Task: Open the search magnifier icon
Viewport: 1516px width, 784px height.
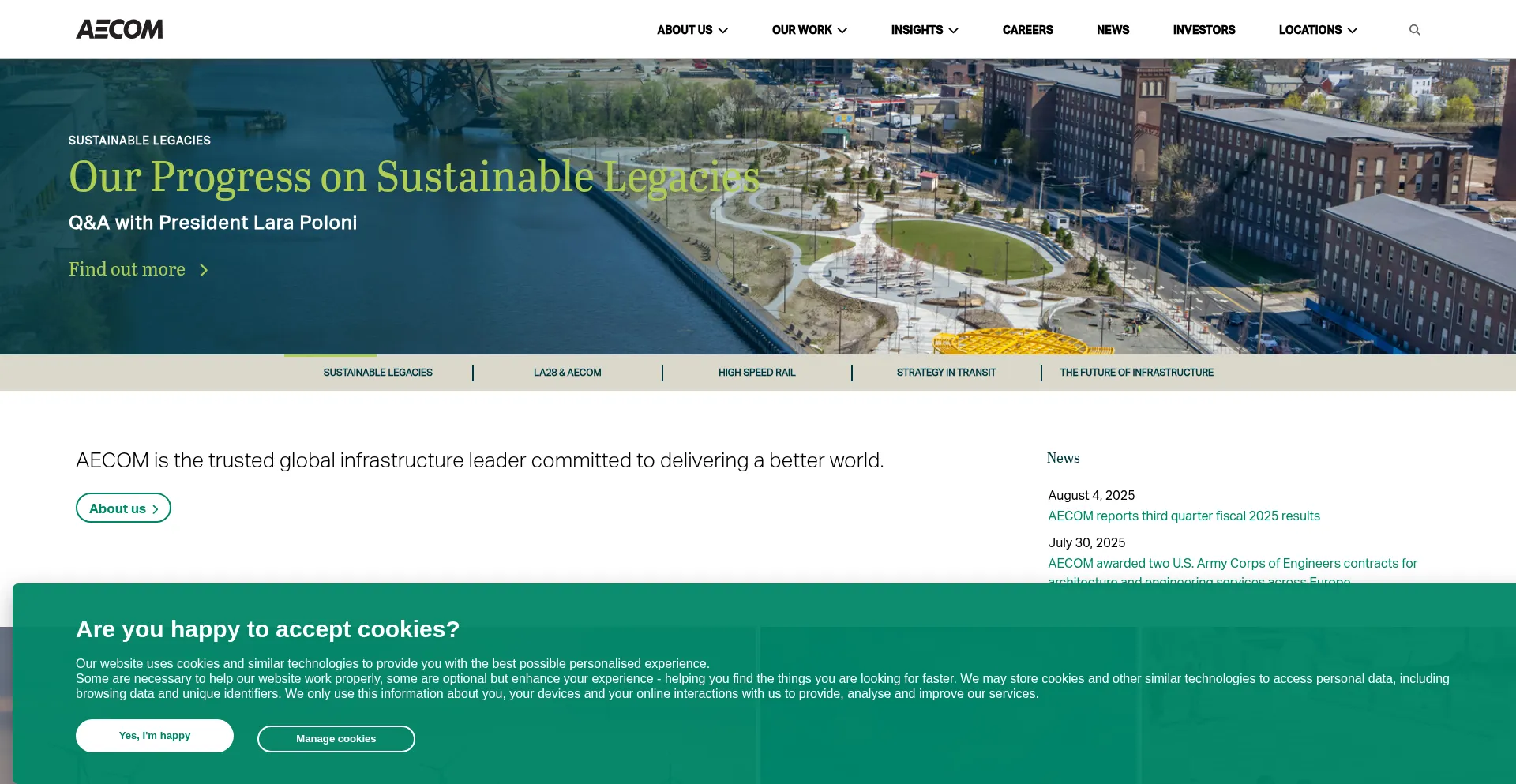Action: pos(1414,30)
